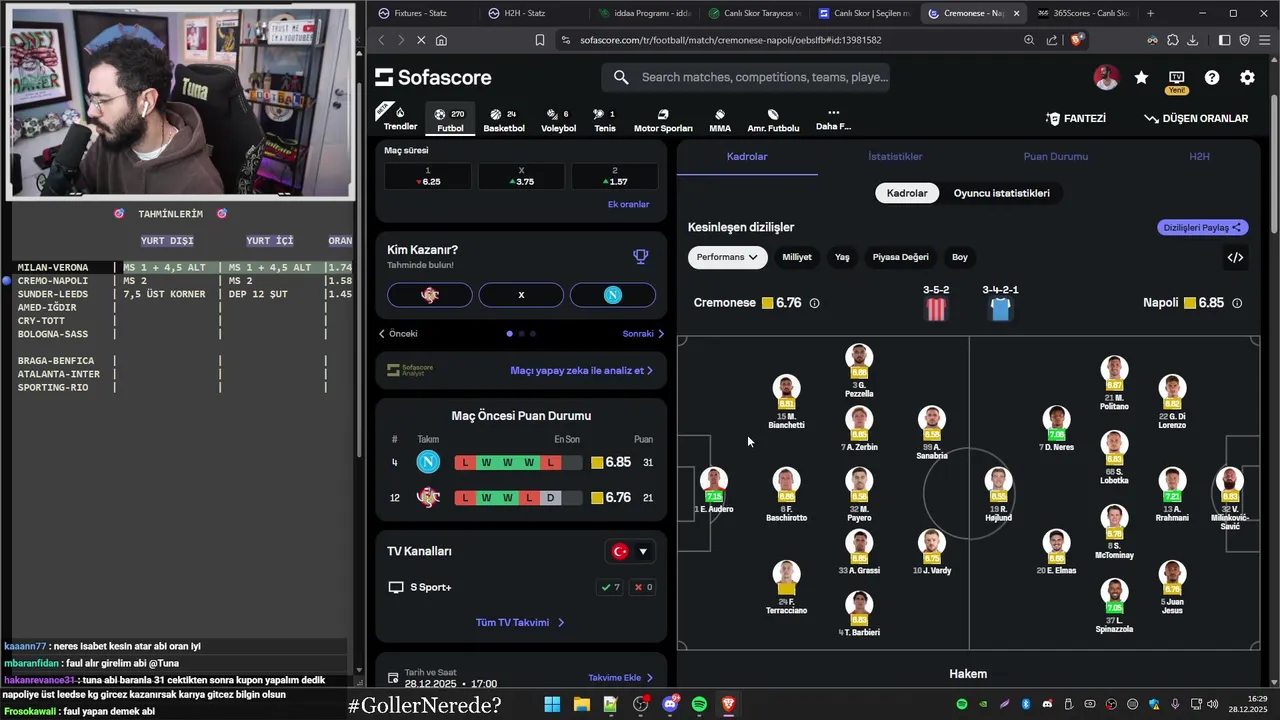The width and height of the screenshot is (1280, 720).
Task: Open the Performans dropdown
Action: (x=727, y=257)
